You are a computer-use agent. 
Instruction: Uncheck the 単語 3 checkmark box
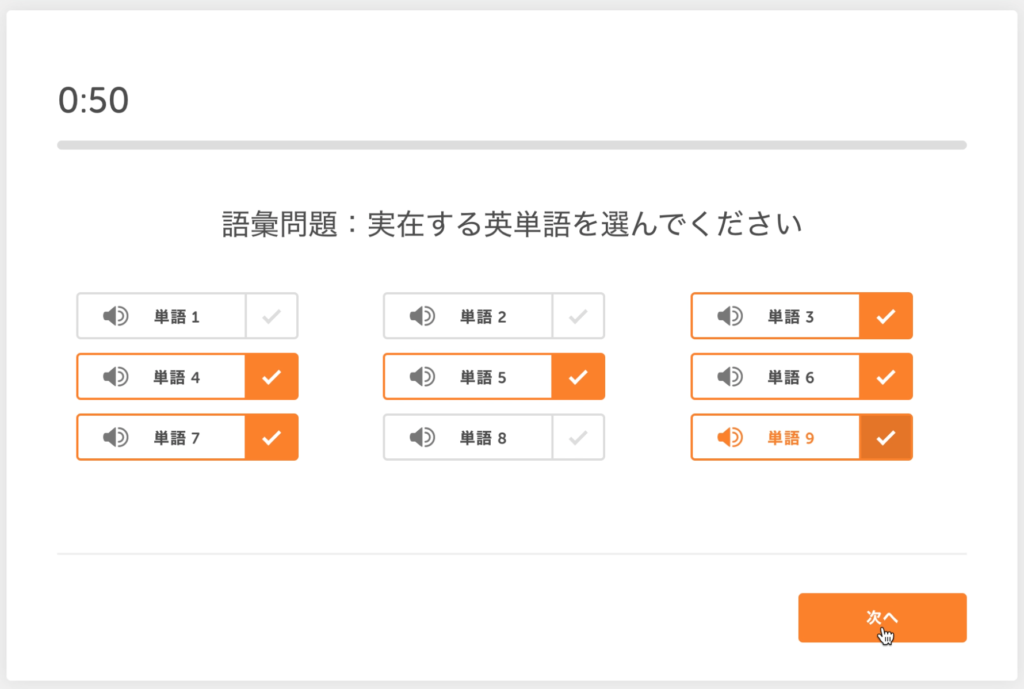[886, 316]
